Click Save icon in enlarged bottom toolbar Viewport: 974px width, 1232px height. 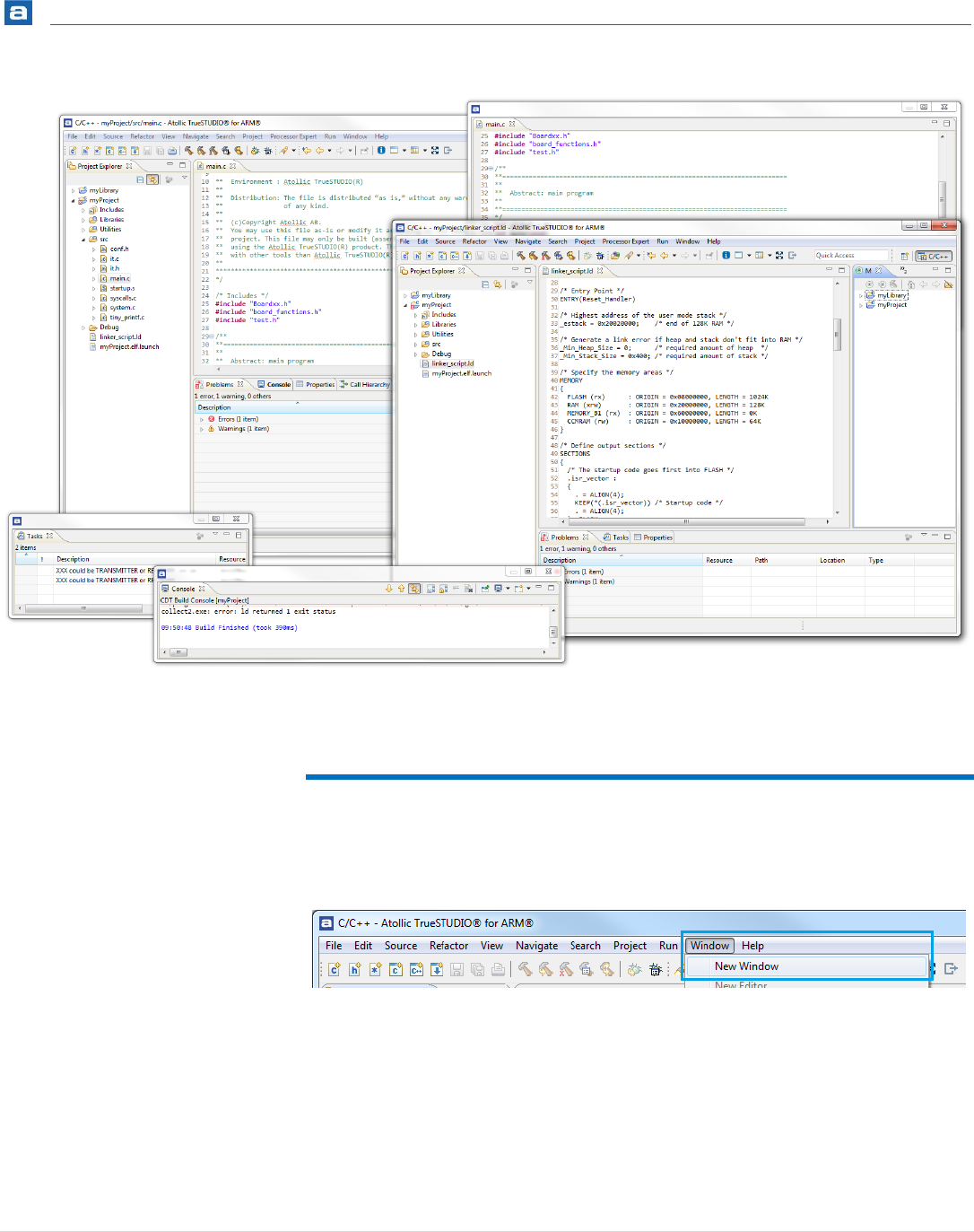tap(457, 969)
